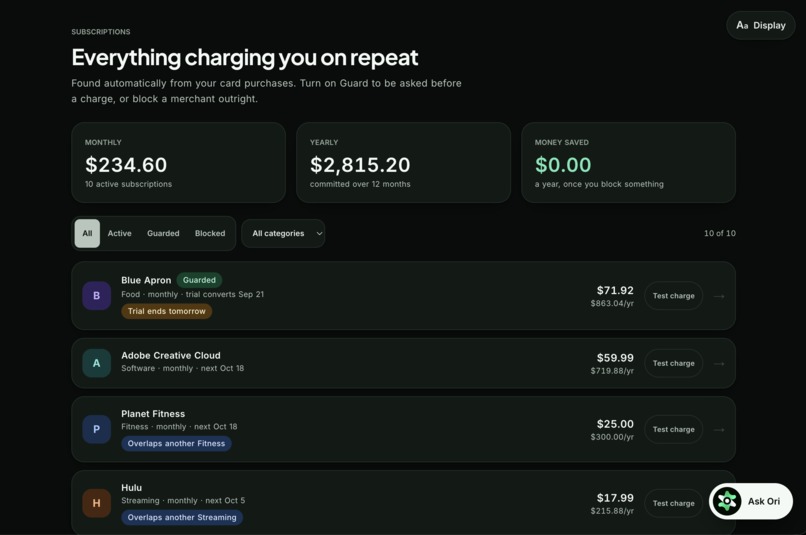Click the Monthly $234.60 amount

point(126,165)
